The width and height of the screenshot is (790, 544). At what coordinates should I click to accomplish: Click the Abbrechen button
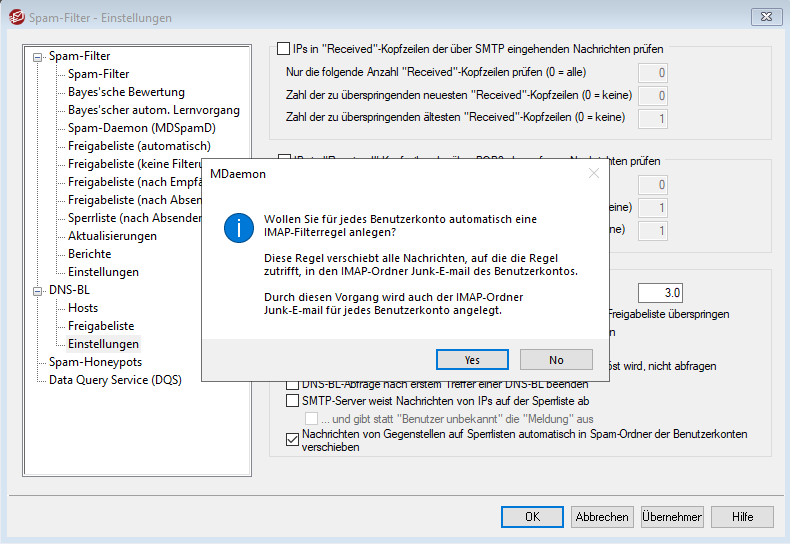coord(602,517)
